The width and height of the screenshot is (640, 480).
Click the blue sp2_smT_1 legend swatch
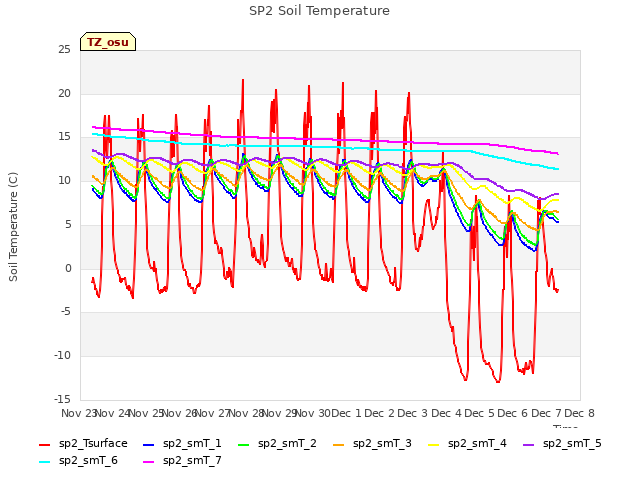(x=149, y=444)
